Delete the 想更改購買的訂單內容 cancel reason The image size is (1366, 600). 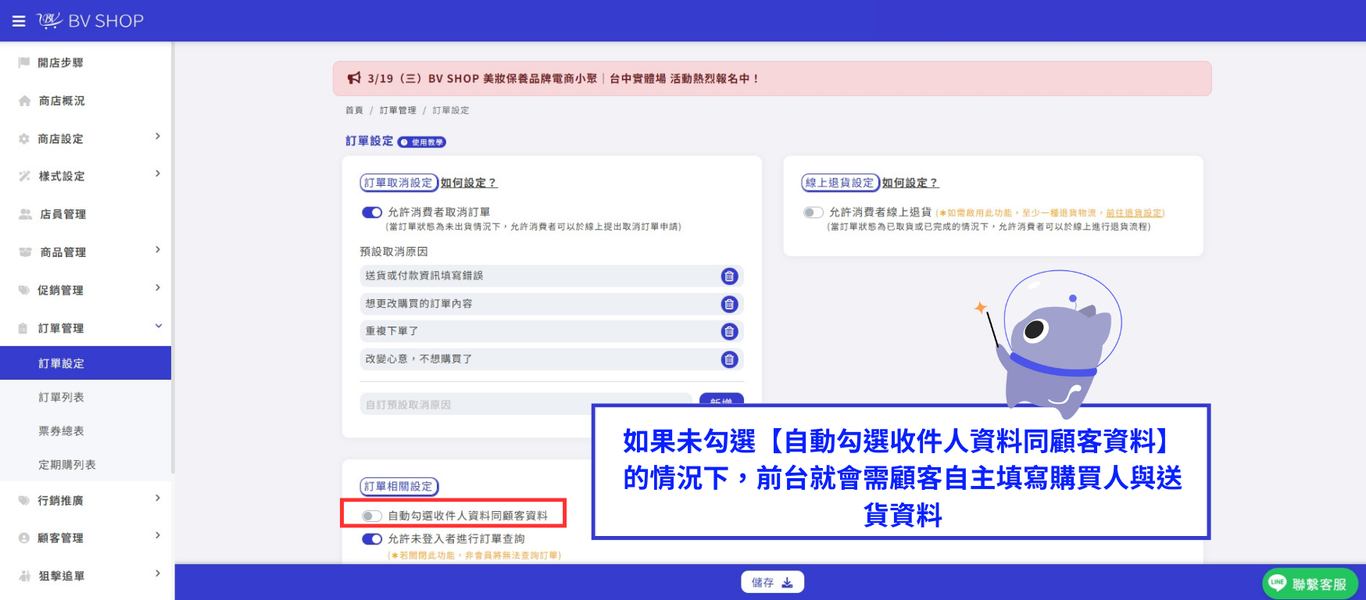[729, 304]
